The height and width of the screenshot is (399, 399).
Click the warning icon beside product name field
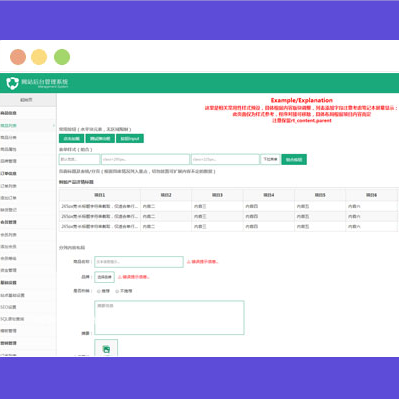pyautogui.click(x=188, y=262)
